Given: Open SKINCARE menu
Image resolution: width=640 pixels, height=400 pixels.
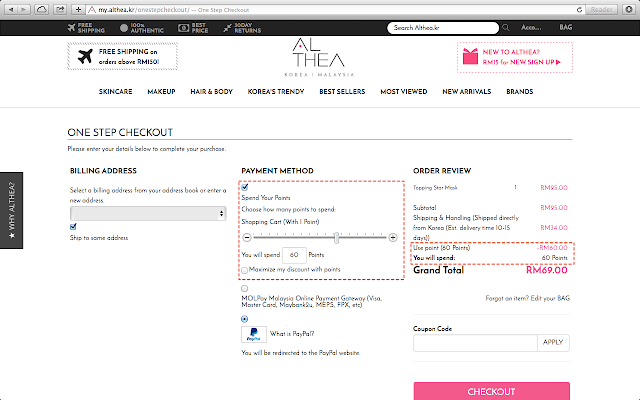Looking at the screenshot, I should 116,92.
